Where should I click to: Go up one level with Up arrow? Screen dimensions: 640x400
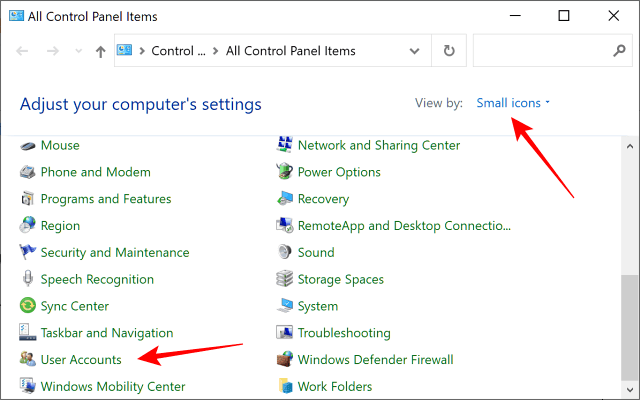coord(100,51)
